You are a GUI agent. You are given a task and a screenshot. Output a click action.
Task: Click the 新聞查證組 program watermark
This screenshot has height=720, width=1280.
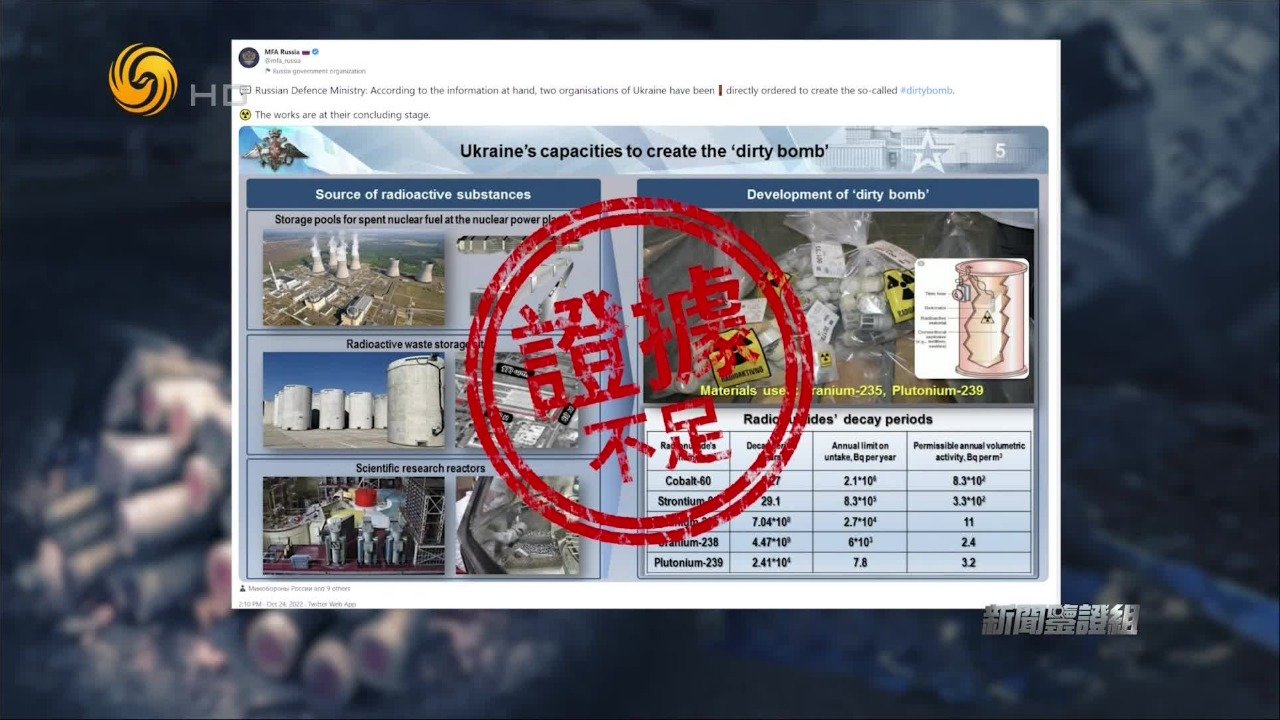pos(1060,621)
